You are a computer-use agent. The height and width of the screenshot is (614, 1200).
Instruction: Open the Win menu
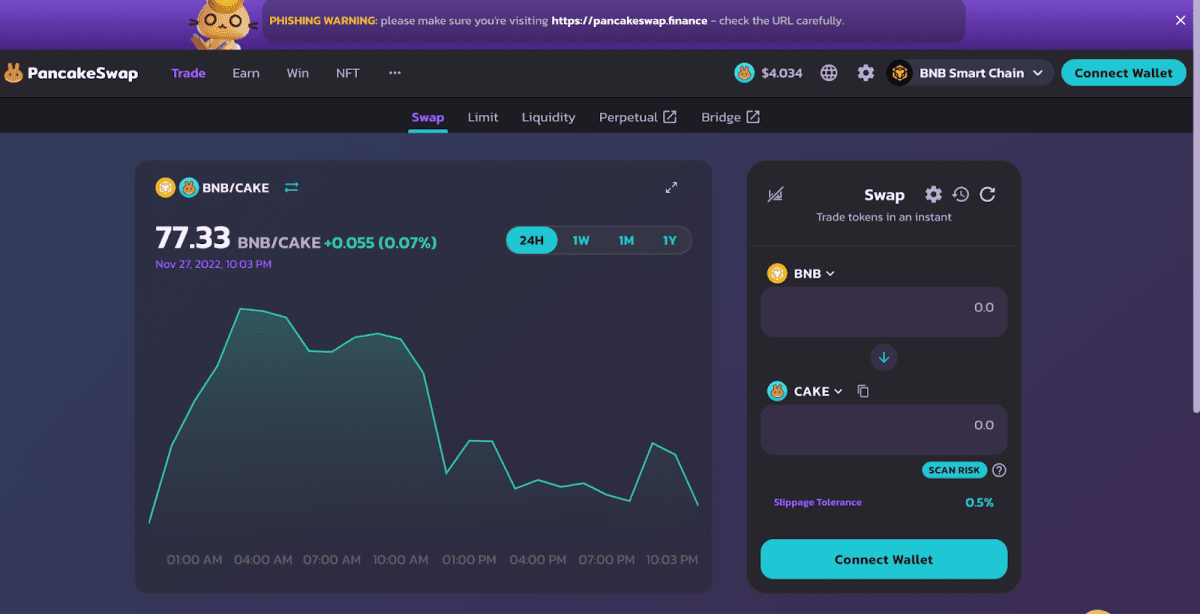pyautogui.click(x=298, y=73)
